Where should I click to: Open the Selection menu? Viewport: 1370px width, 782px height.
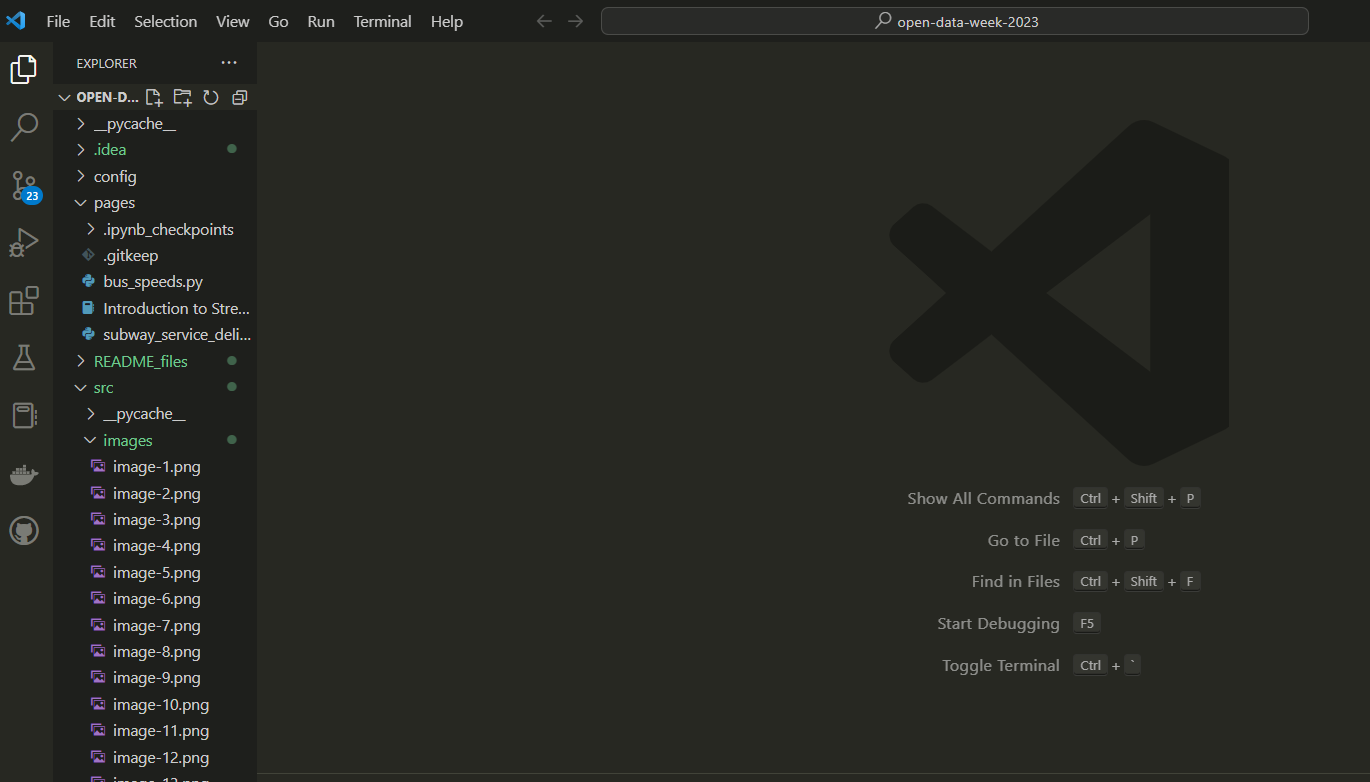166,21
